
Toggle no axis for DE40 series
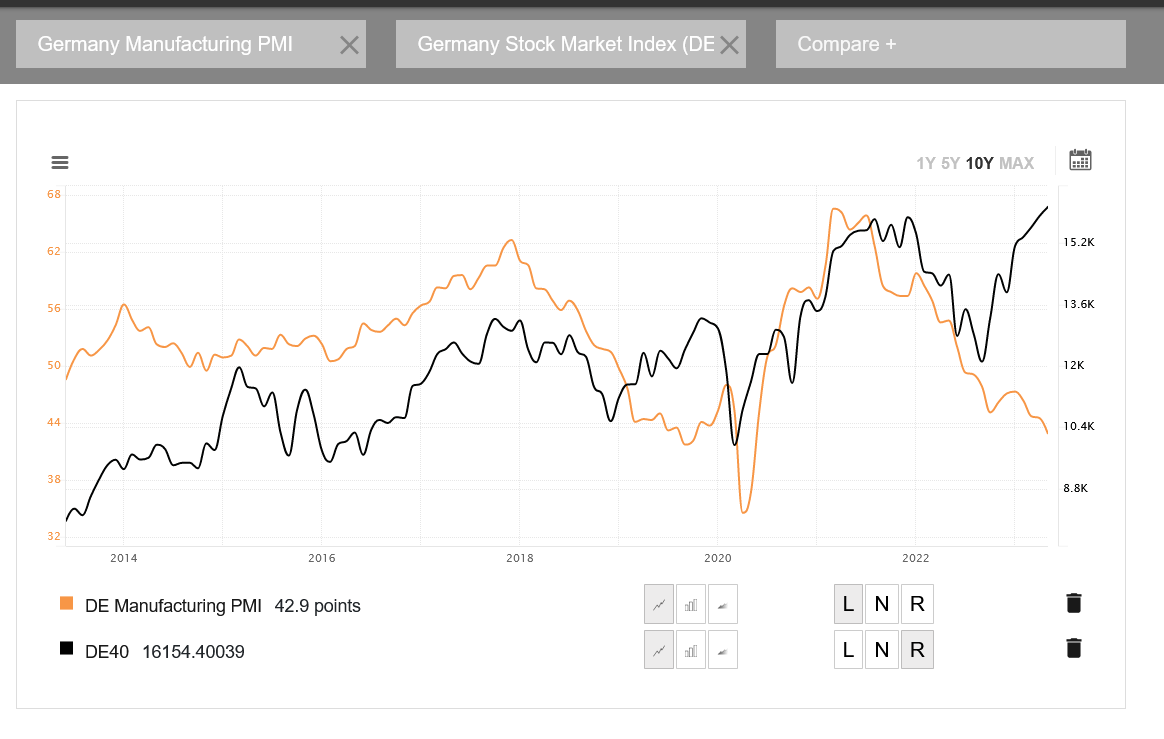click(882, 649)
